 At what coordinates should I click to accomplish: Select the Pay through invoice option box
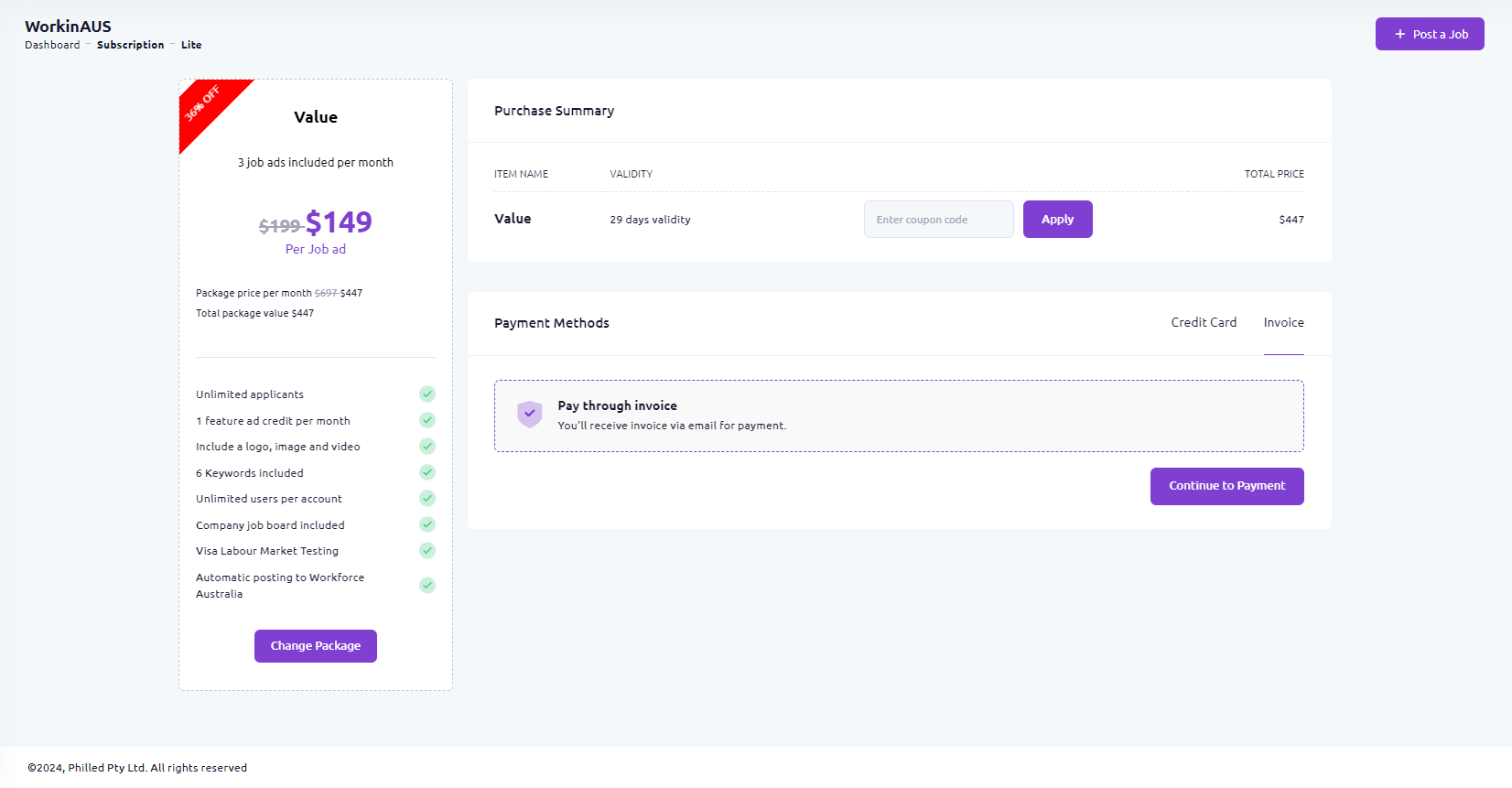(899, 416)
